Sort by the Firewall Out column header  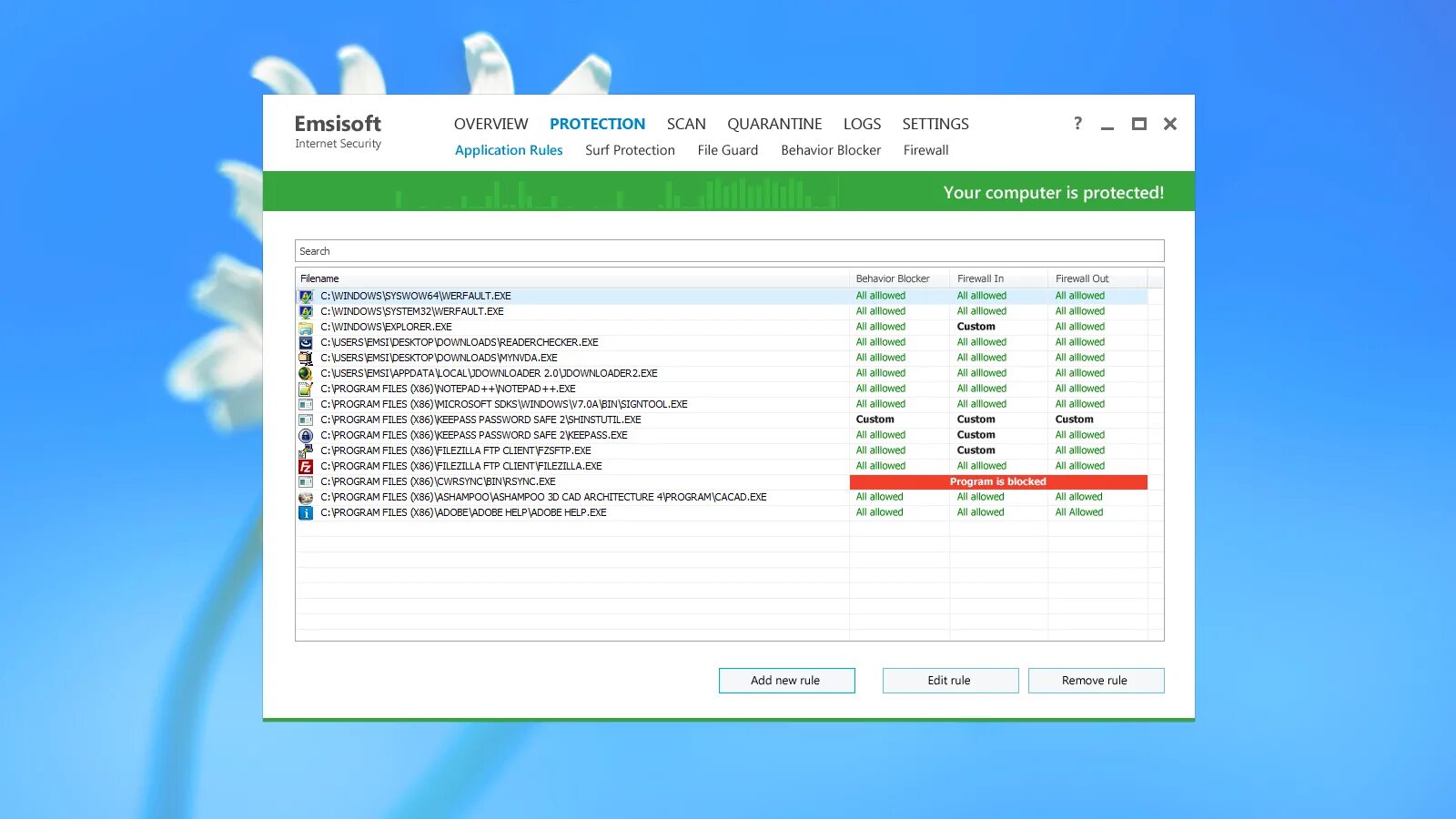click(1097, 278)
